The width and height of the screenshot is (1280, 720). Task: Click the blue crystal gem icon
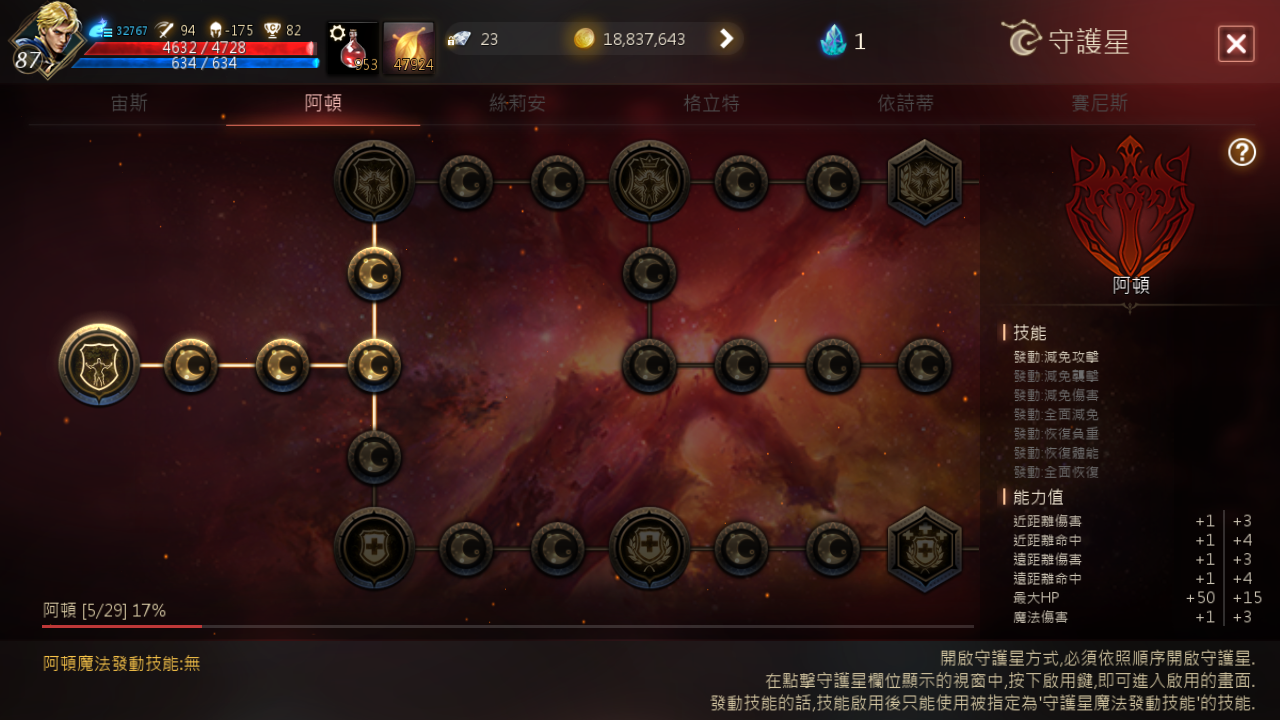(x=833, y=40)
